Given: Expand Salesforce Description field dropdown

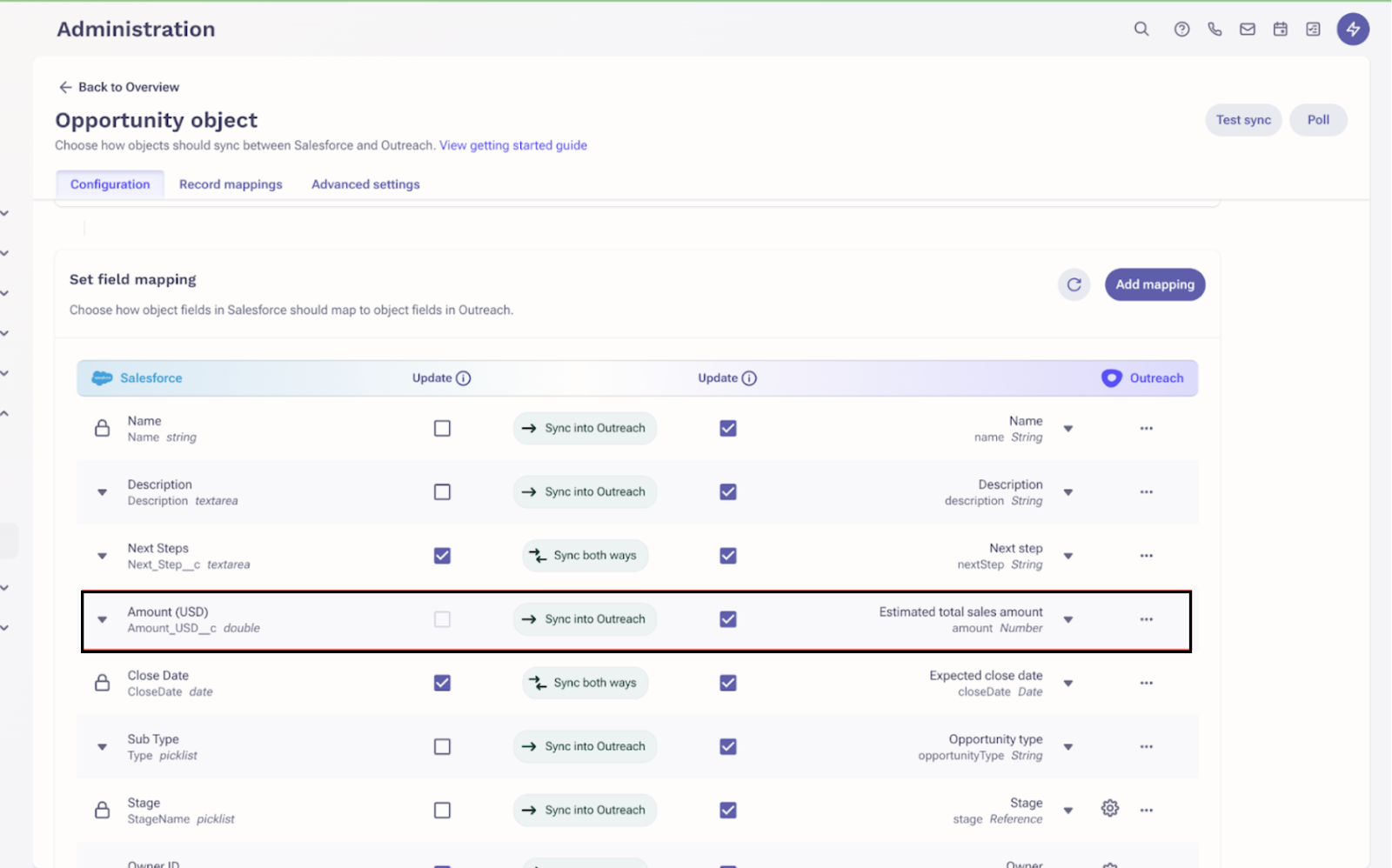Looking at the screenshot, I should 102,492.
